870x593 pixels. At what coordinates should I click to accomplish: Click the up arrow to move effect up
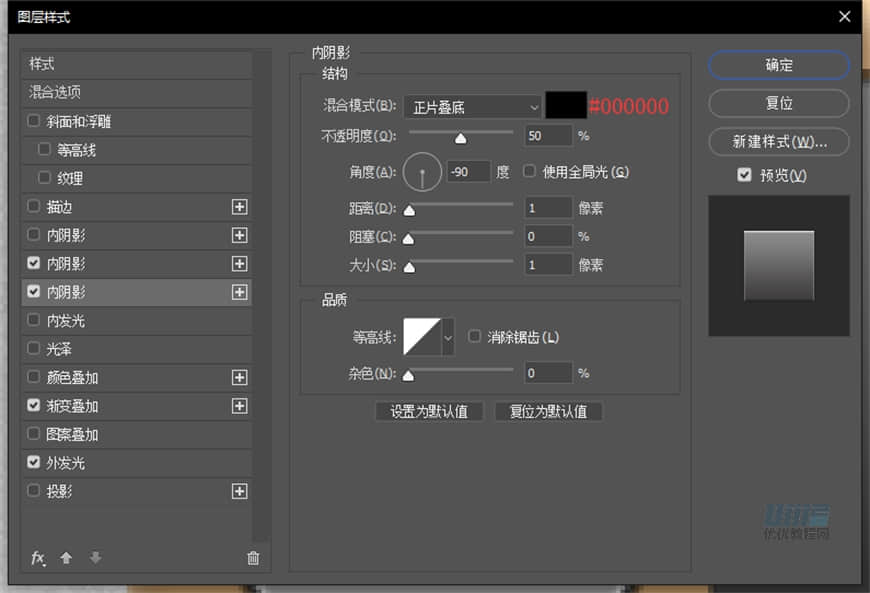click(x=66, y=558)
